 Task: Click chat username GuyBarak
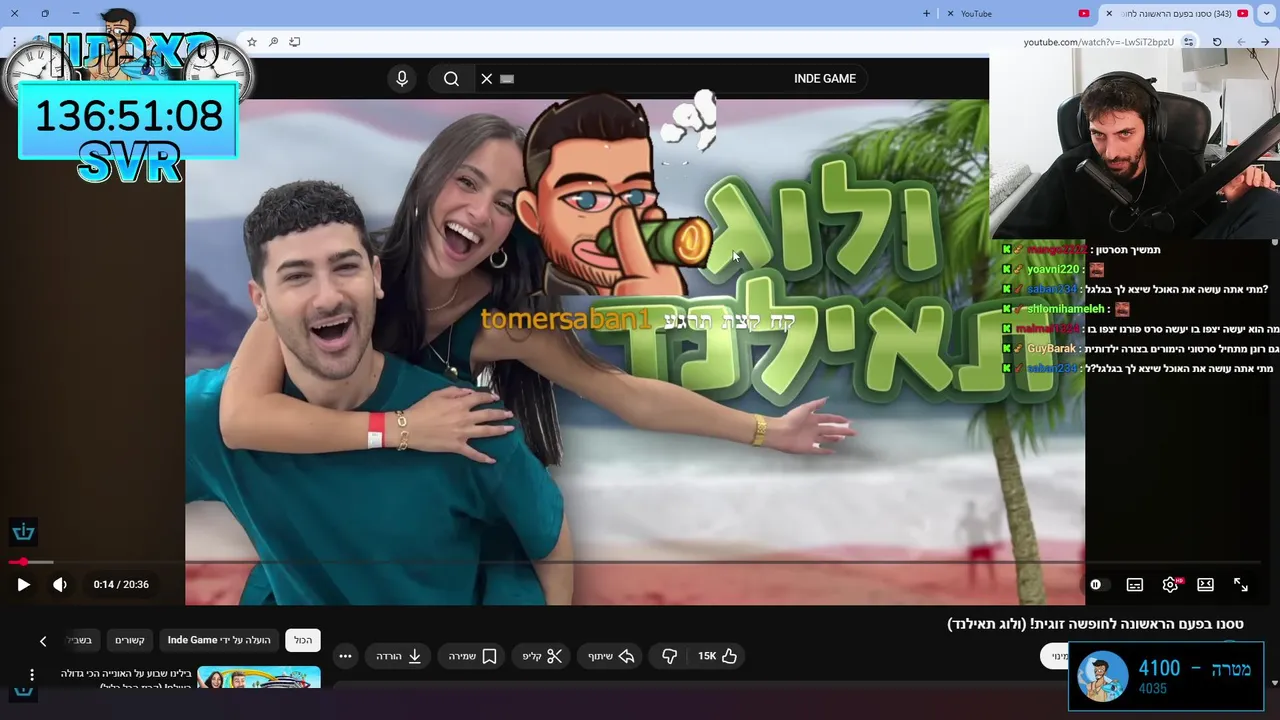tap(1051, 349)
